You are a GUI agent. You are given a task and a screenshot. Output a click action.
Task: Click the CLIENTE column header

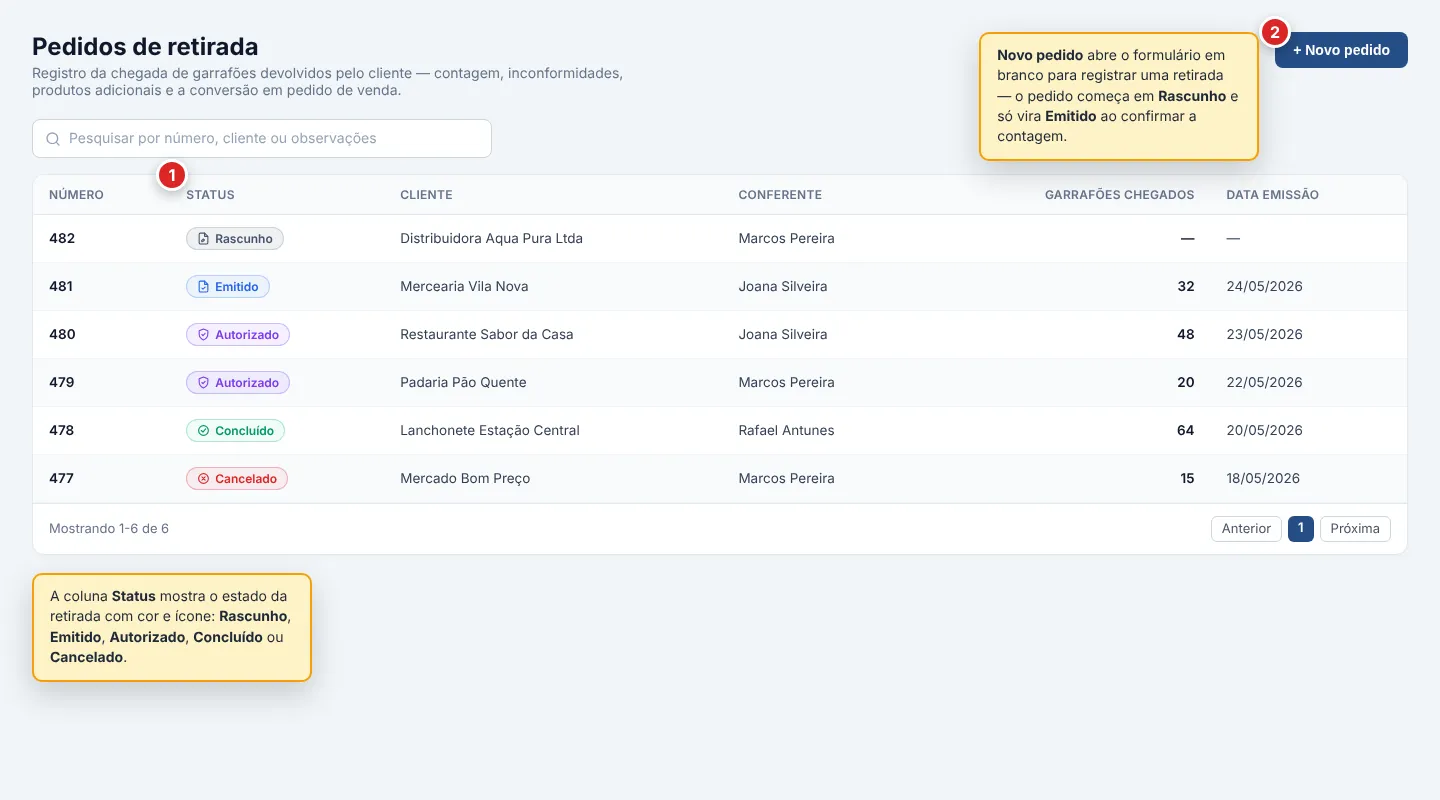point(426,195)
